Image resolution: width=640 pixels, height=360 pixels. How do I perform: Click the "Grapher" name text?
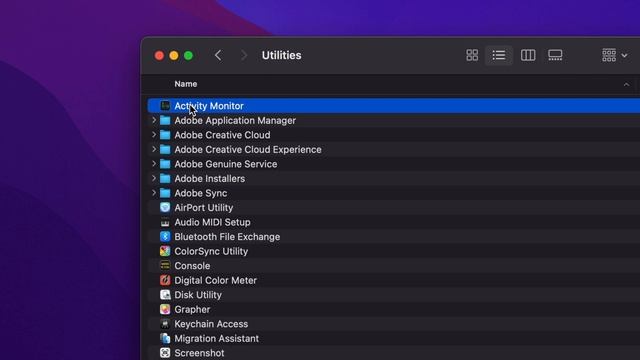click(x=192, y=309)
